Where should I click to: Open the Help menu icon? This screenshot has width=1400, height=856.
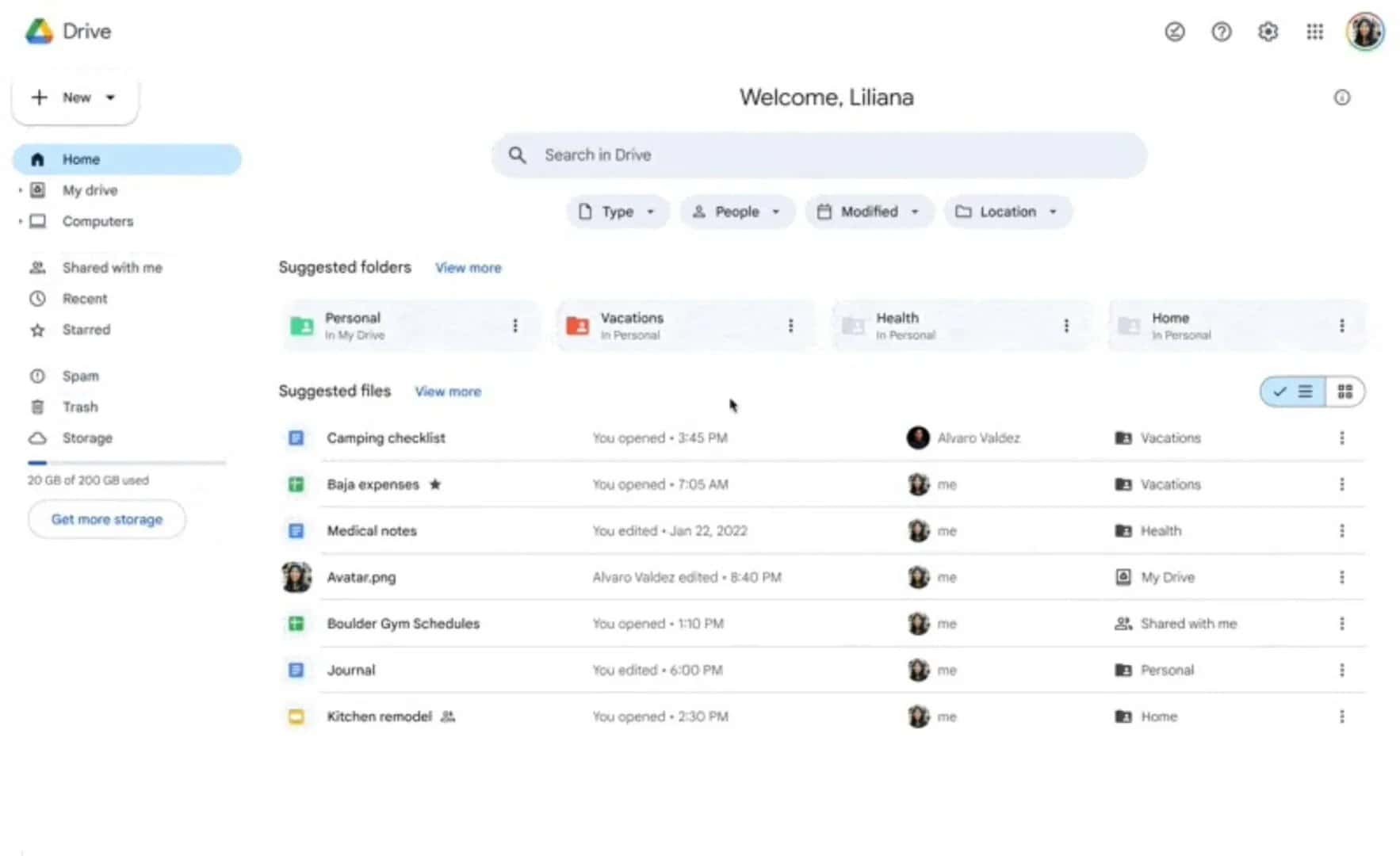pyautogui.click(x=1221, y=32)
